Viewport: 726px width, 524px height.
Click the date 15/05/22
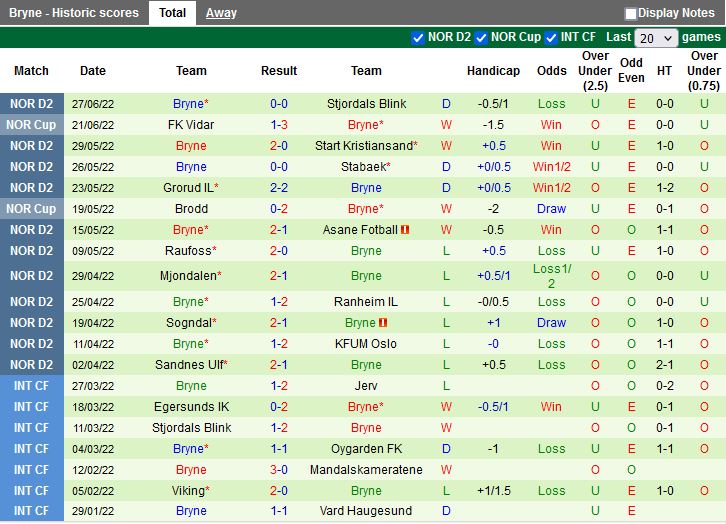point(93,230)
